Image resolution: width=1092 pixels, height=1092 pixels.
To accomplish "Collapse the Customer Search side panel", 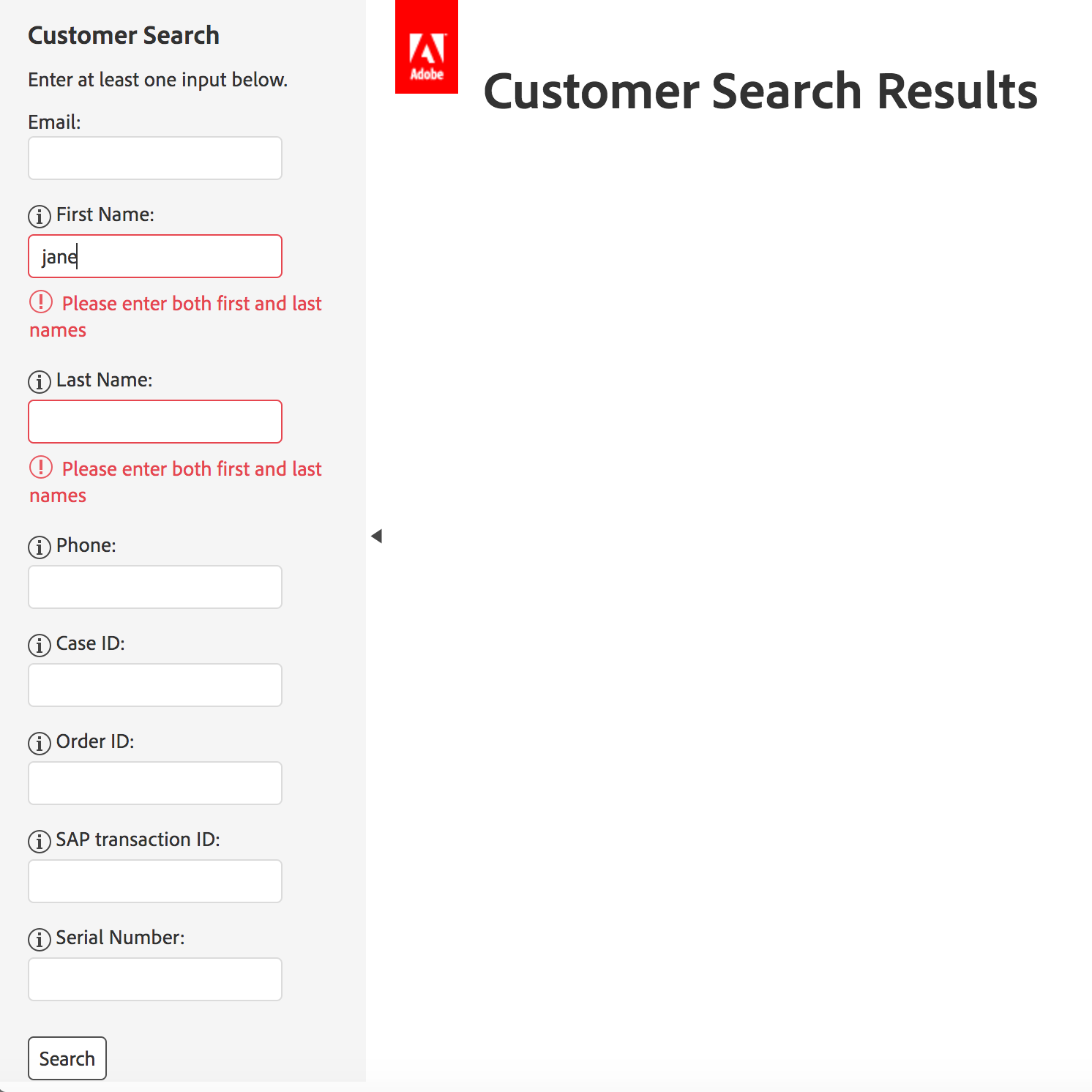I will tap(377, 536).
